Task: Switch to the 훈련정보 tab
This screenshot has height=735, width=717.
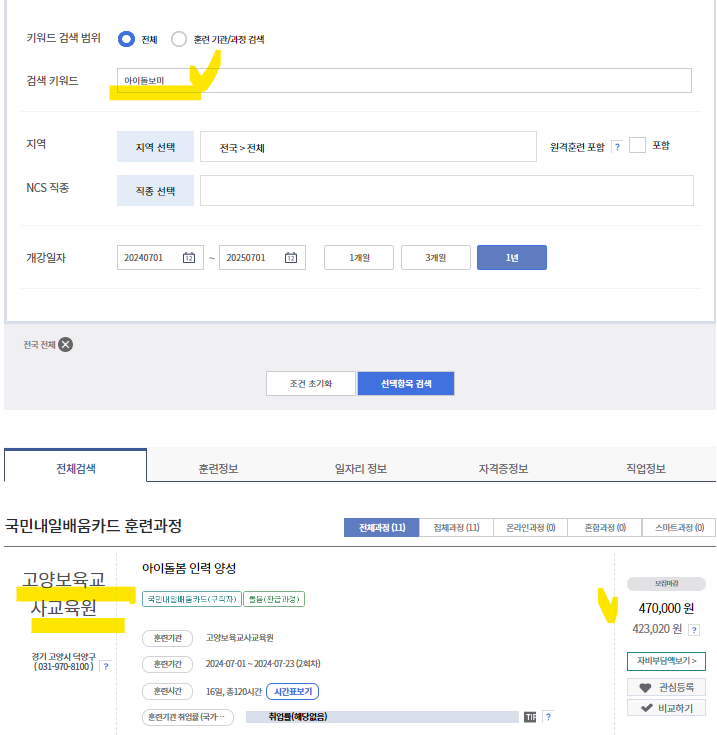Action: [x=218, y=468]
